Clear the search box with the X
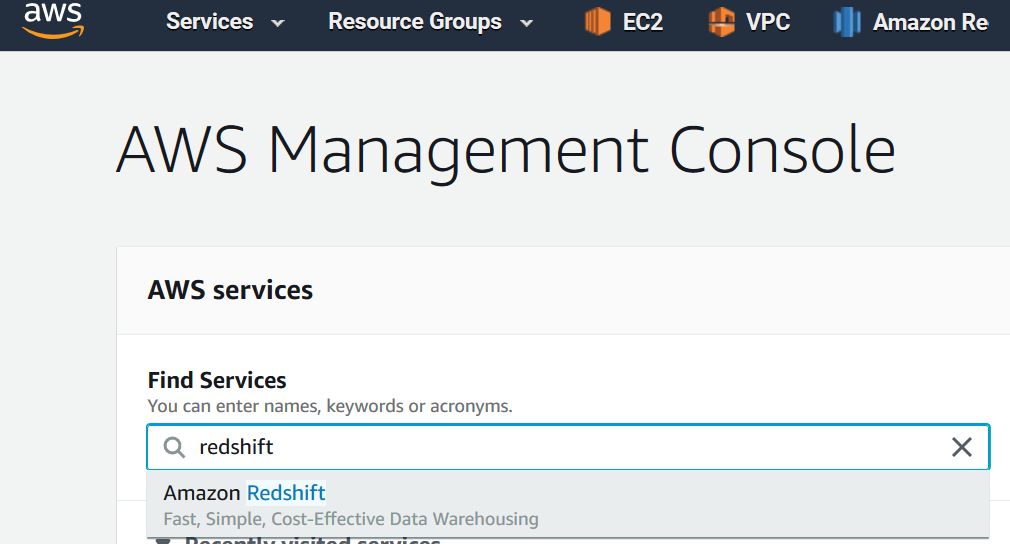Screen dimensions: 1010x544 click(961, 447)
